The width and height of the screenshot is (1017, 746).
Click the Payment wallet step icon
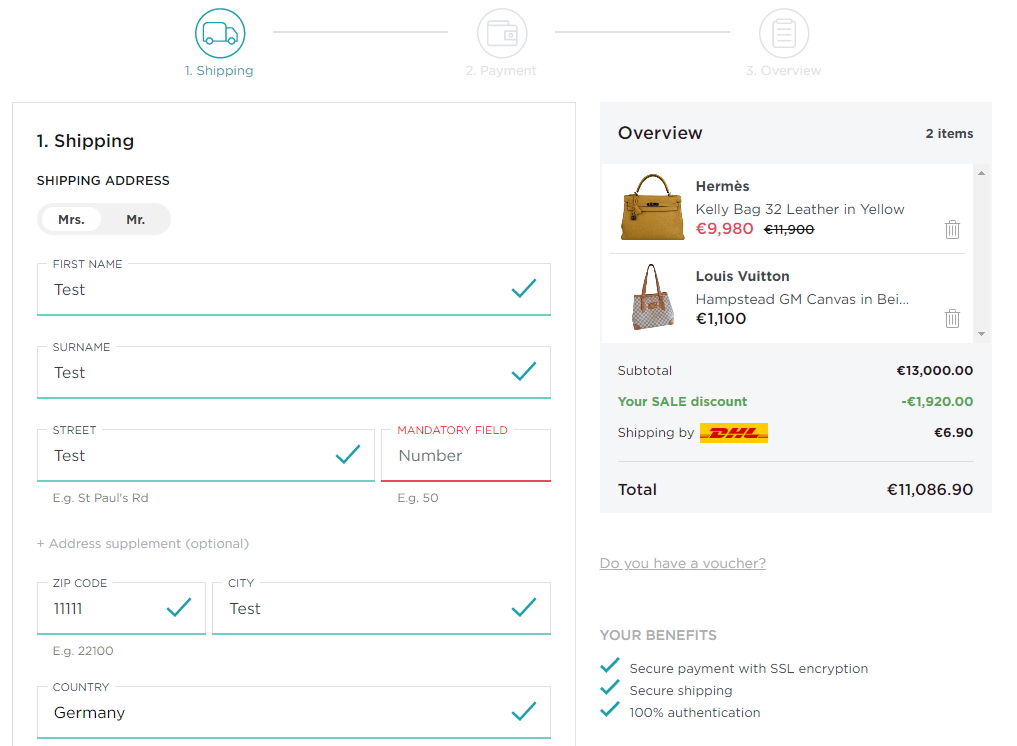coord(502,33)
